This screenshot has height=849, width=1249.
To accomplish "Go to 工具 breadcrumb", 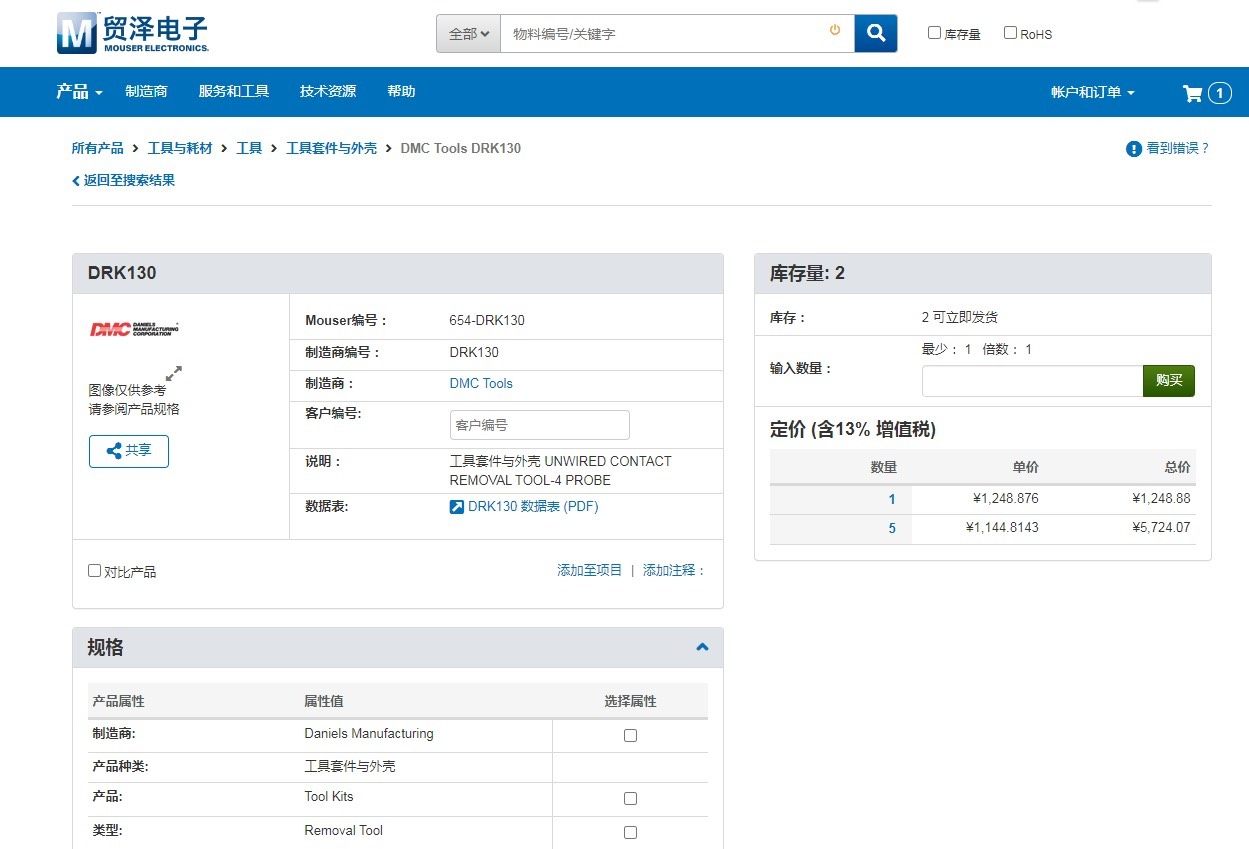I will pos(249,148).
